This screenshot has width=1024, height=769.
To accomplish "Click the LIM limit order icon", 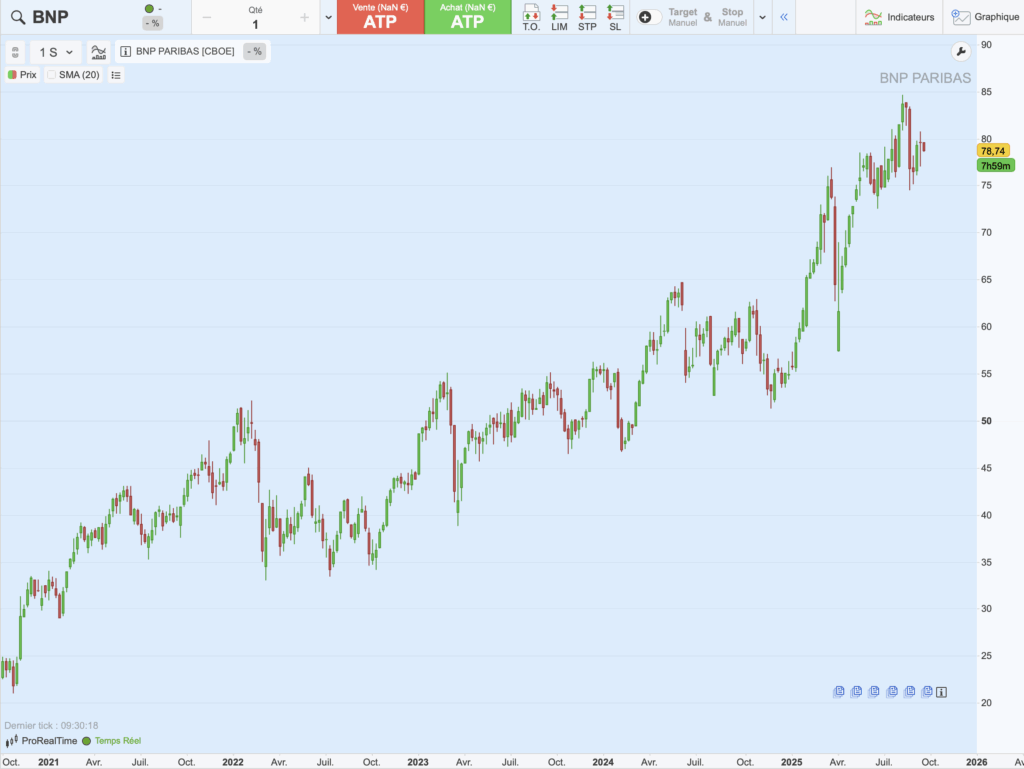I will coord(559,16).
